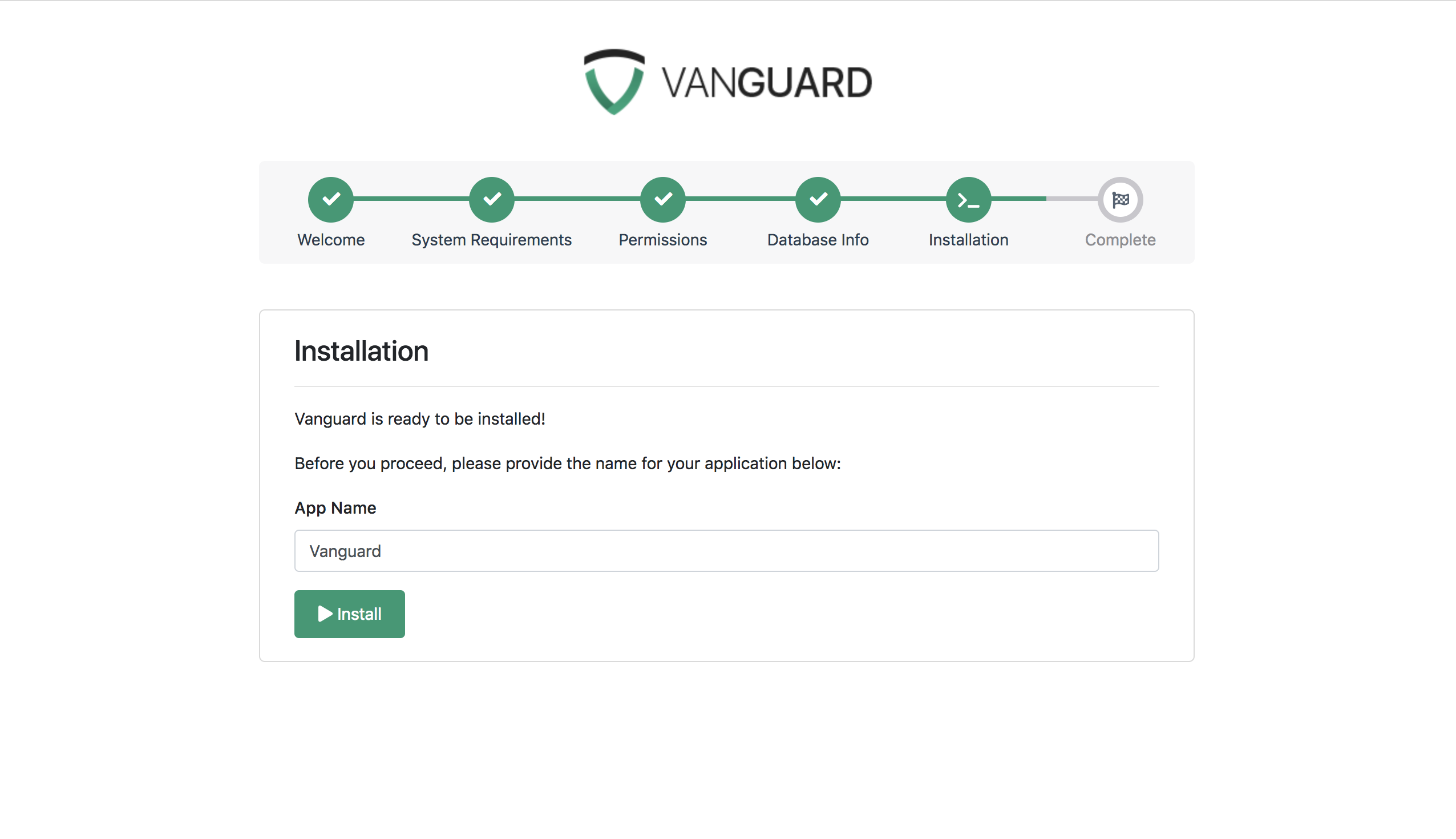Click the green Install button
Viewport: 1456px width, 839px height.
[x=349, y=614]
